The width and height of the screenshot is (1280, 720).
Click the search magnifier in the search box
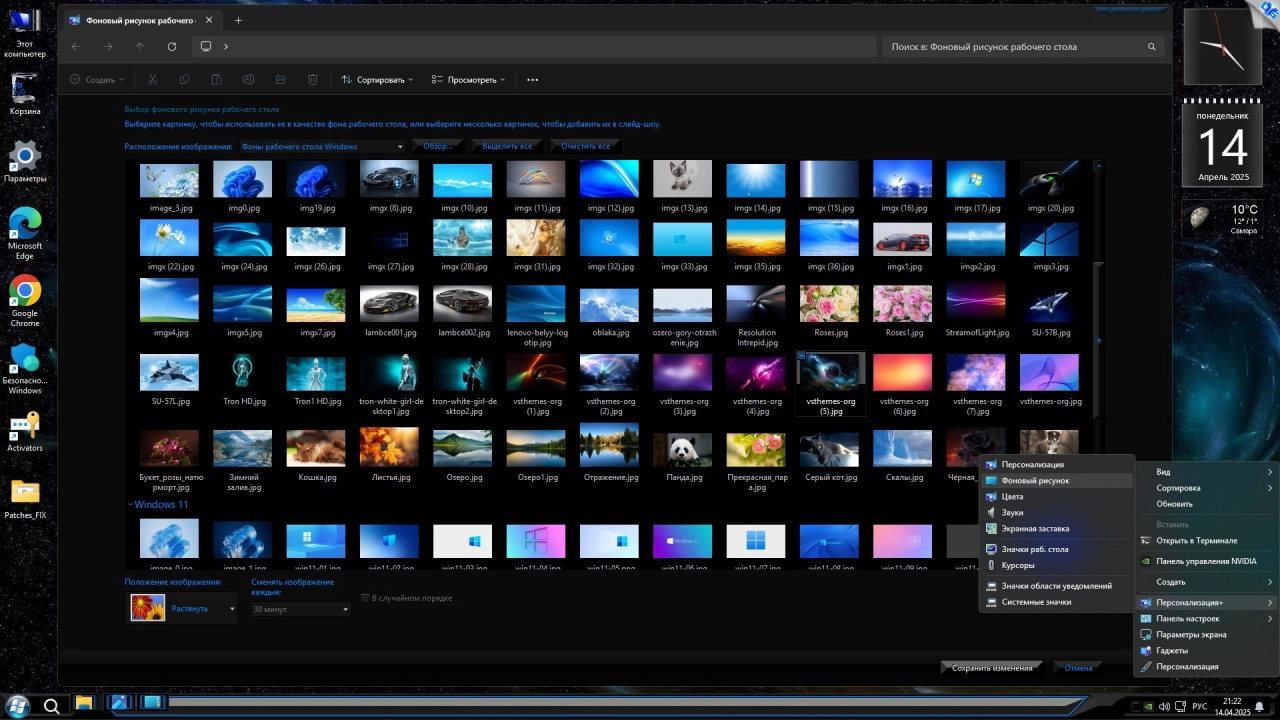click(1152, 47)
